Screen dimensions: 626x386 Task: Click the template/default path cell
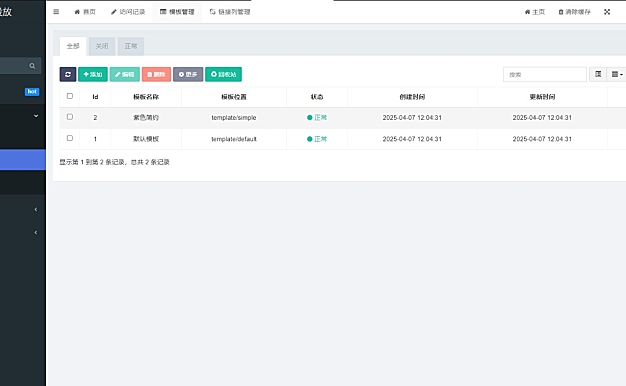(234, 139)
